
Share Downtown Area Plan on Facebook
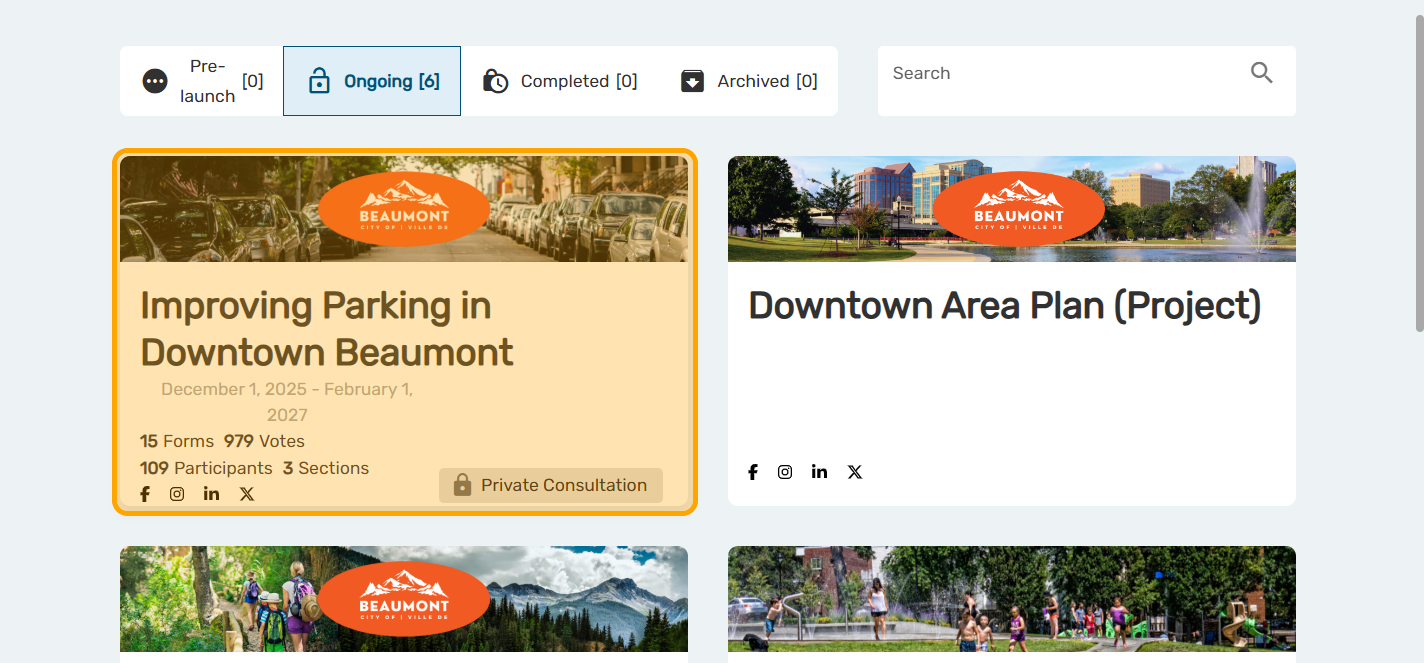[753, 472]
